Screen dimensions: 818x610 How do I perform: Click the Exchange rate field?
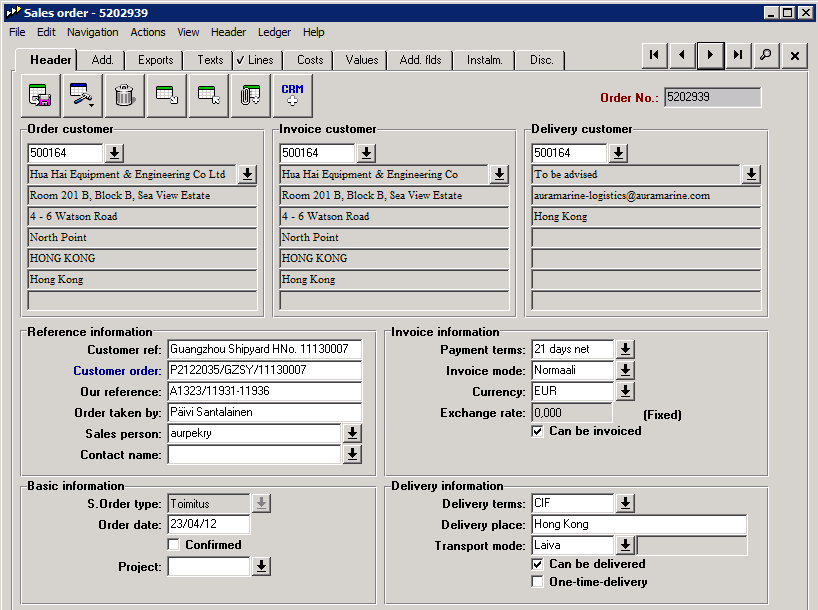point(572,413)
